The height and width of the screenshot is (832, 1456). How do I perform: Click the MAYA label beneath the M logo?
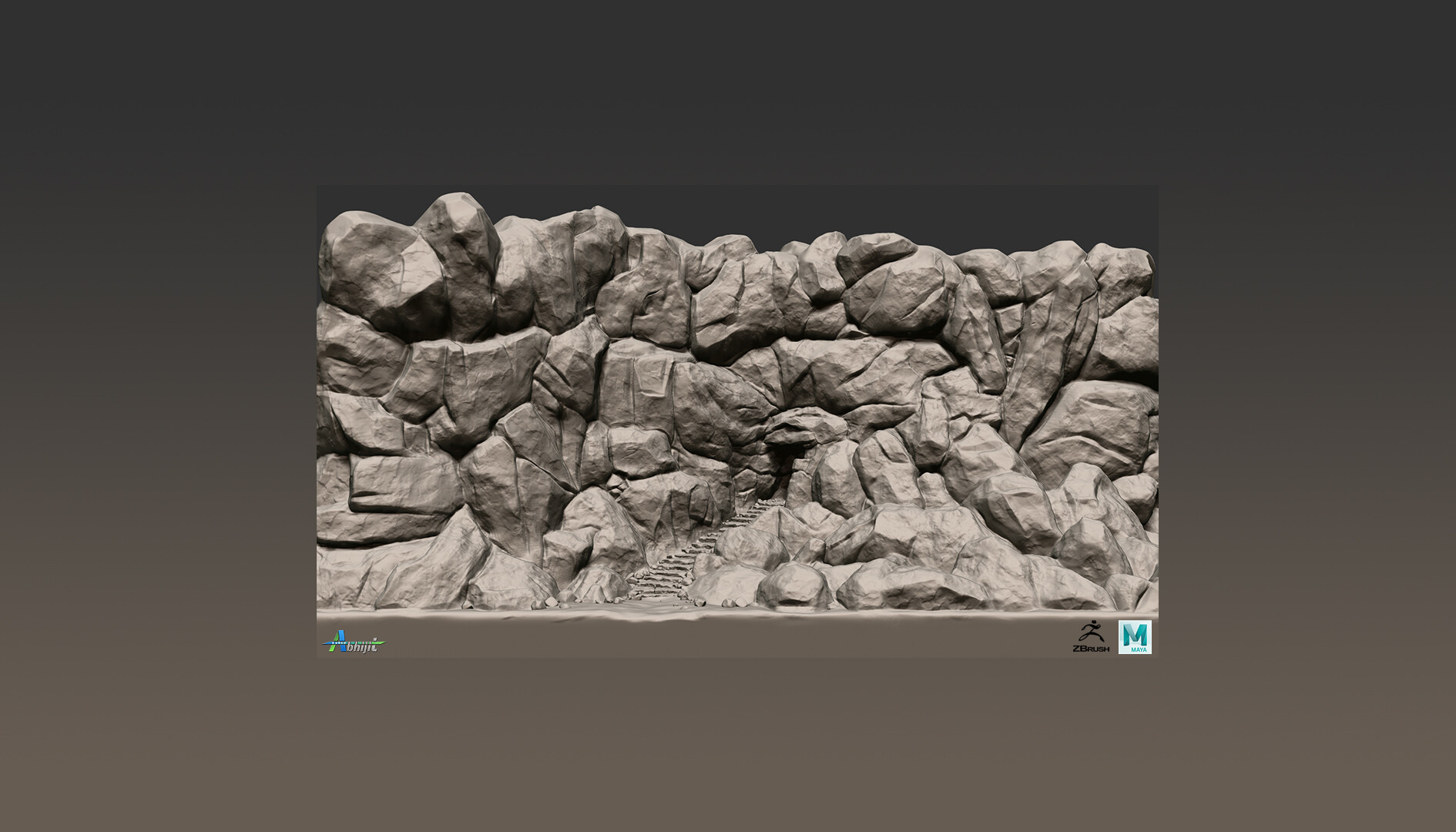point(1139,650)
